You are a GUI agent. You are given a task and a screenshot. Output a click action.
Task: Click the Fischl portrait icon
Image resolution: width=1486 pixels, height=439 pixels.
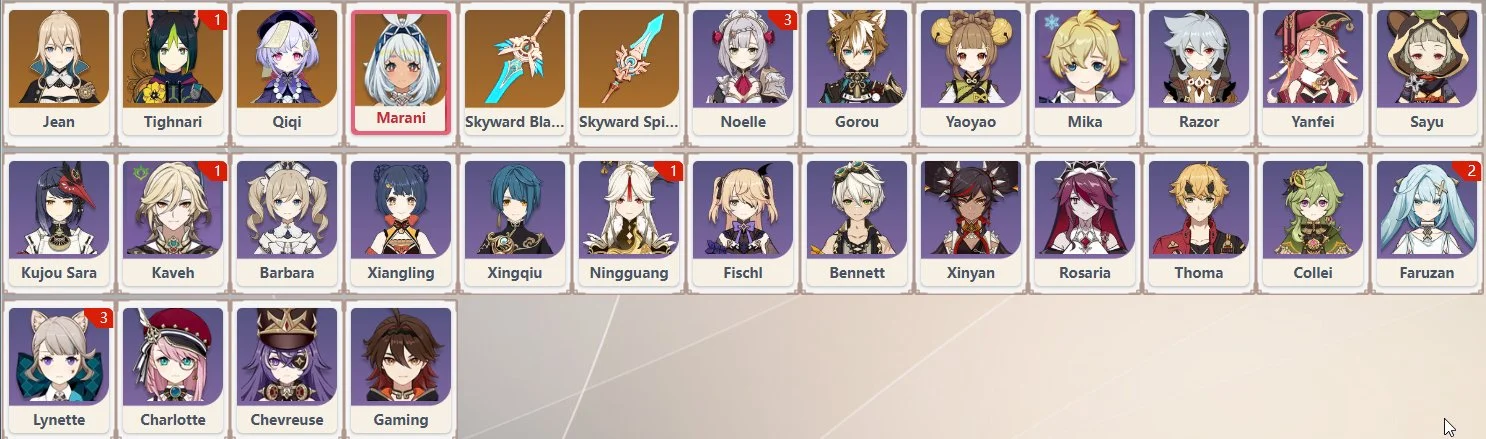coord(743,209)
